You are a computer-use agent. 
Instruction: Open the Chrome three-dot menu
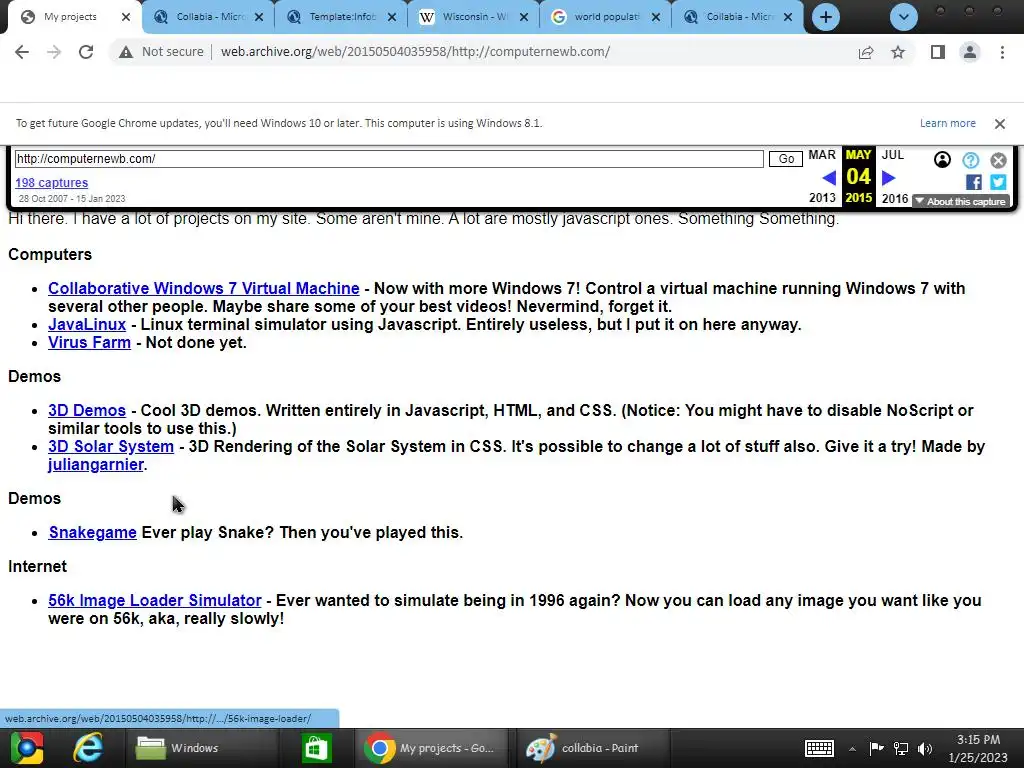coord(1002,52)
